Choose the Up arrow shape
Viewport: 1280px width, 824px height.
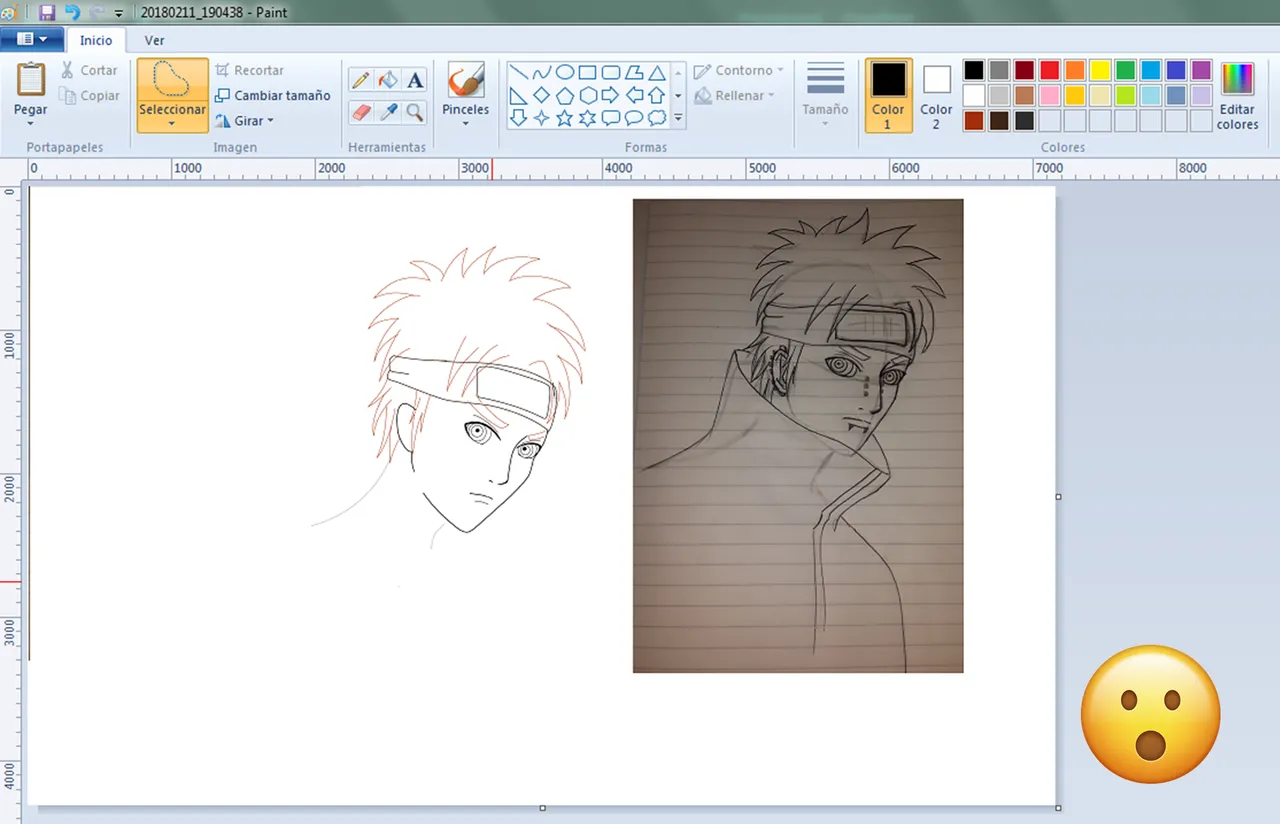click(656, 95)
